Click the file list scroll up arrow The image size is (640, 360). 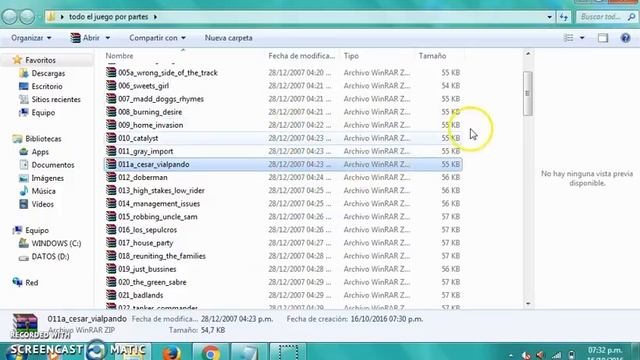(x=528, y=54)
